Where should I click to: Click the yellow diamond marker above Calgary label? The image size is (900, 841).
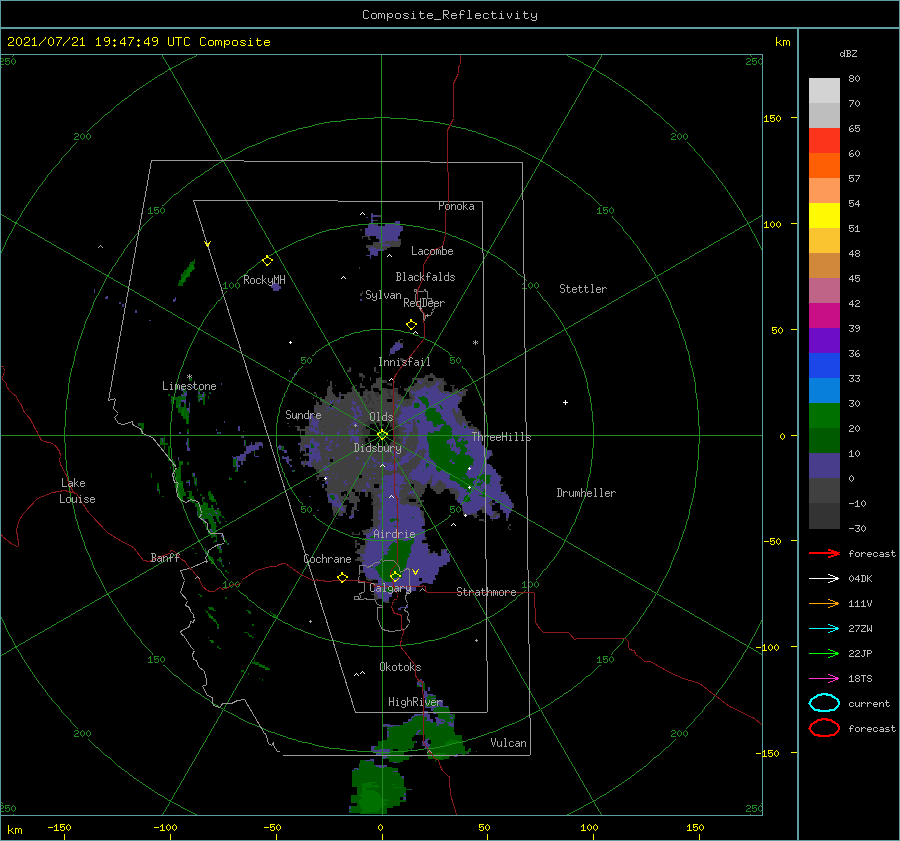tap(395, 576)
